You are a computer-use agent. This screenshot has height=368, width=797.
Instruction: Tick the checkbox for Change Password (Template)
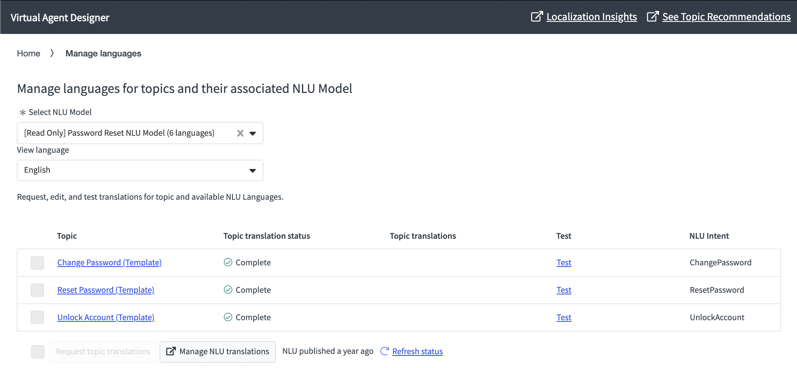pyautogui.click(x=37, y=263)
